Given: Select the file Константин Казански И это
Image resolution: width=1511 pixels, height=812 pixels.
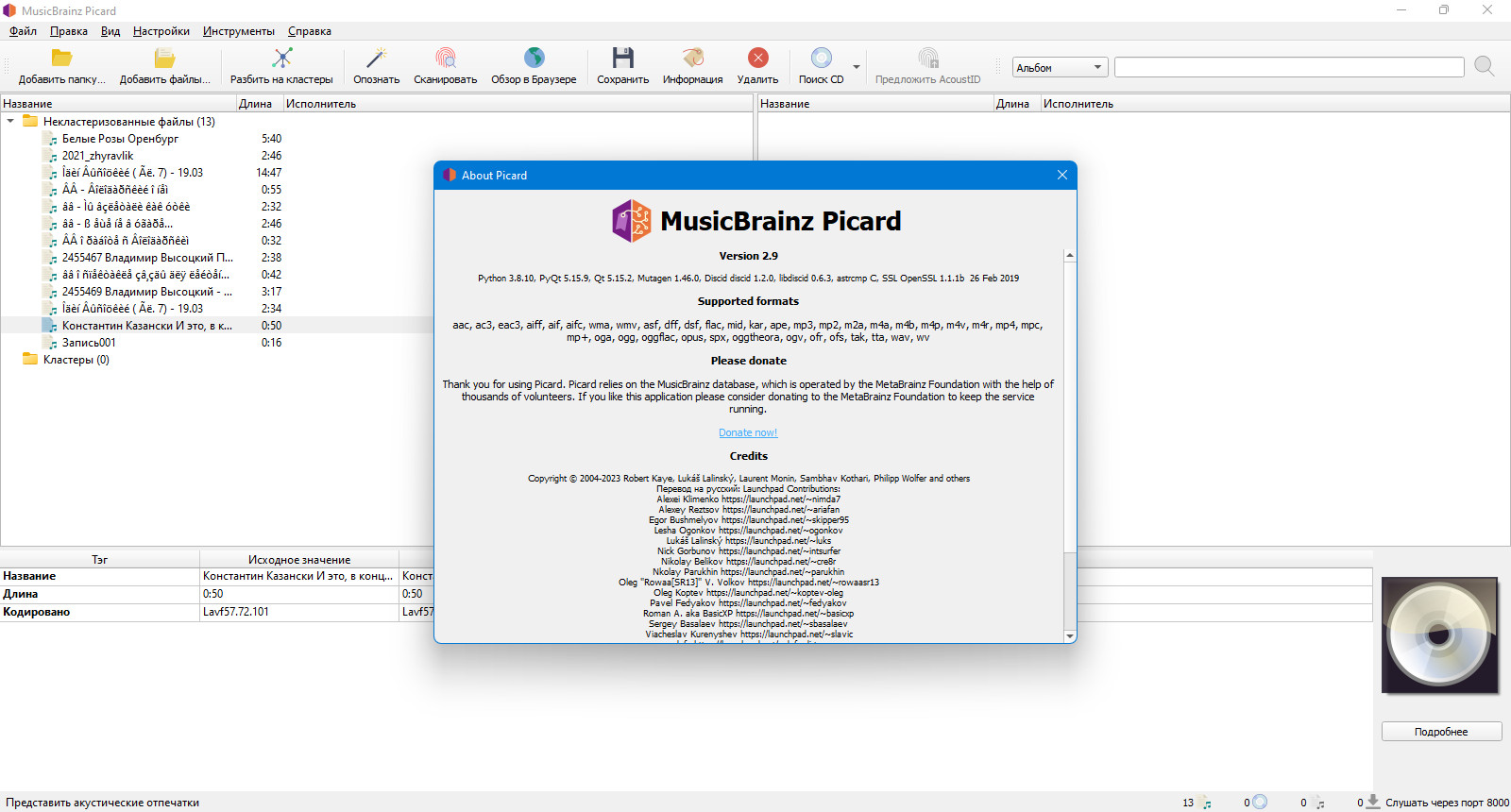Looking at the screenshot, I should 147,326.
